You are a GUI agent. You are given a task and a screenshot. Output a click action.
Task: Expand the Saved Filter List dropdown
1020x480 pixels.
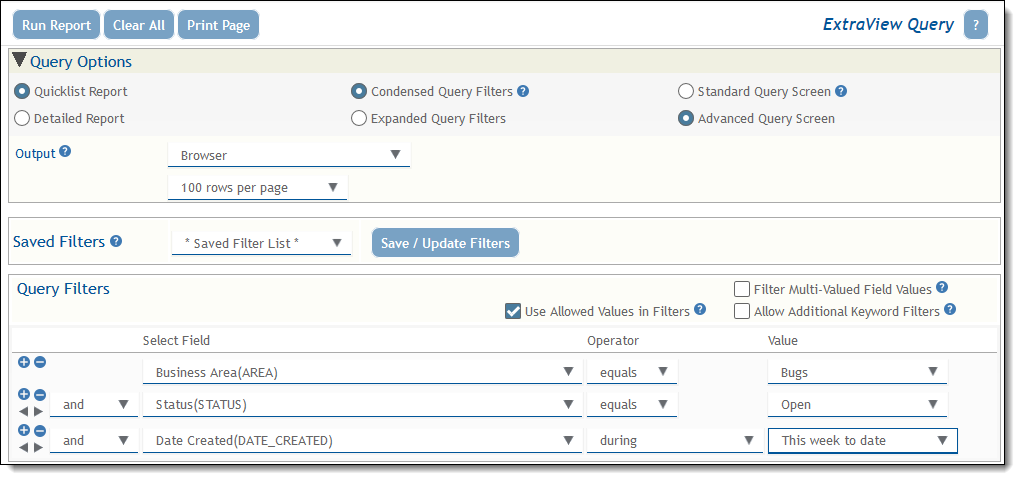point(261,243)
